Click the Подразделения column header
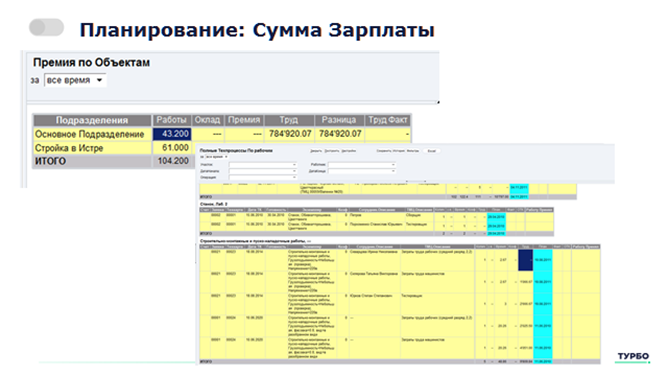The image size is (668, 376). coord(92,120)
